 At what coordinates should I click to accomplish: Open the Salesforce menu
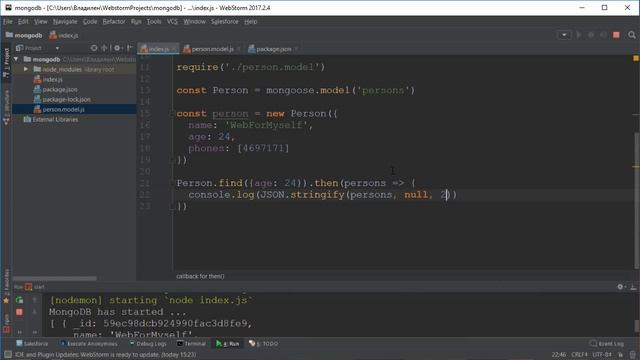(x=224, y=22)
